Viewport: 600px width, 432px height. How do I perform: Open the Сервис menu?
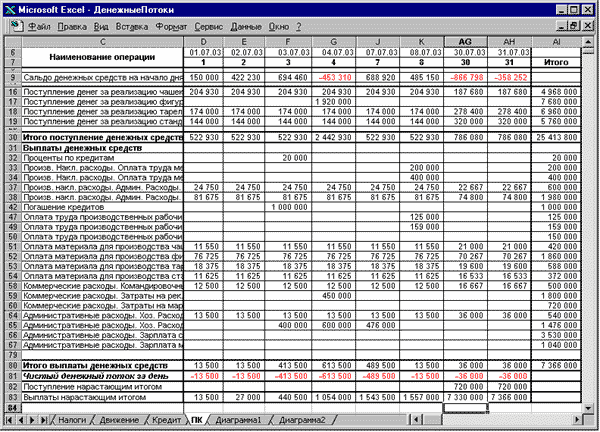tap(209, 26)
